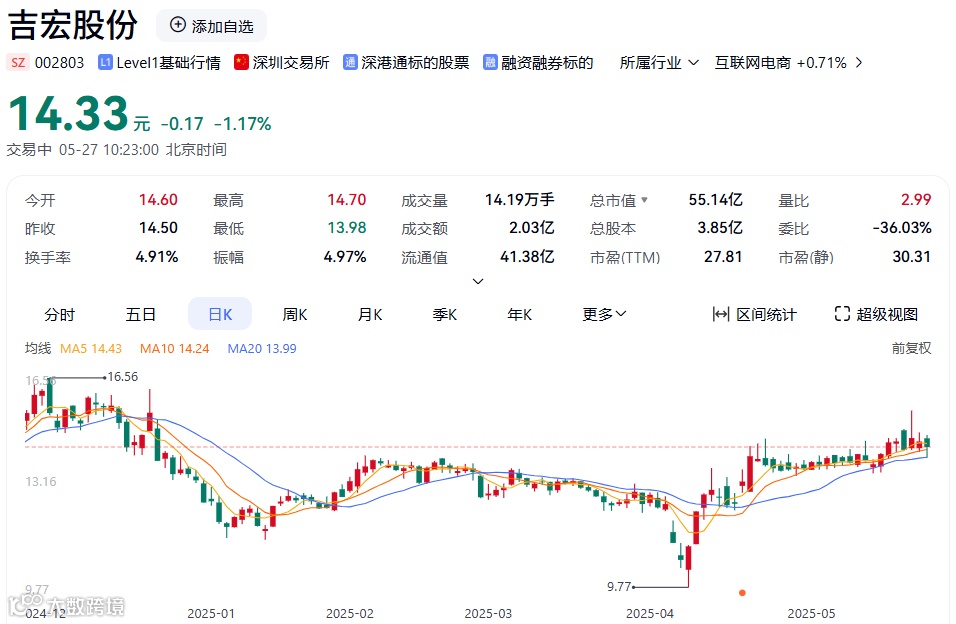Viewport: 956px width, 624px height.
Task: Click the MA20 13.99 indicator label
Action: click(x=262, y=348)
